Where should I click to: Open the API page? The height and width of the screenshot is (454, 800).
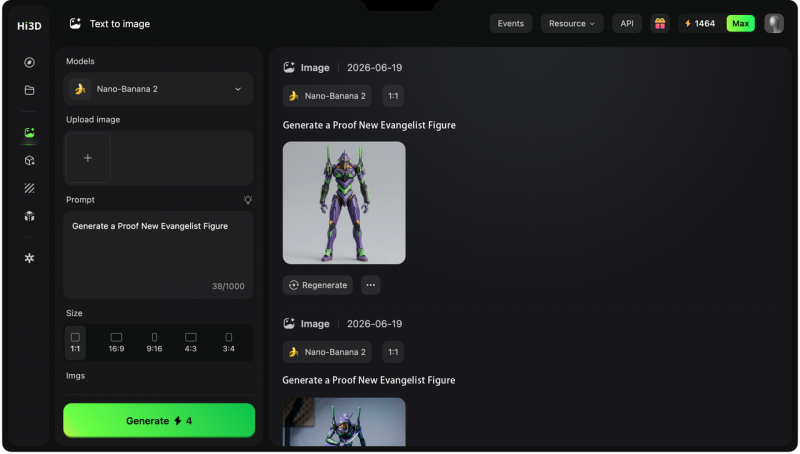(x=627, y=23)
